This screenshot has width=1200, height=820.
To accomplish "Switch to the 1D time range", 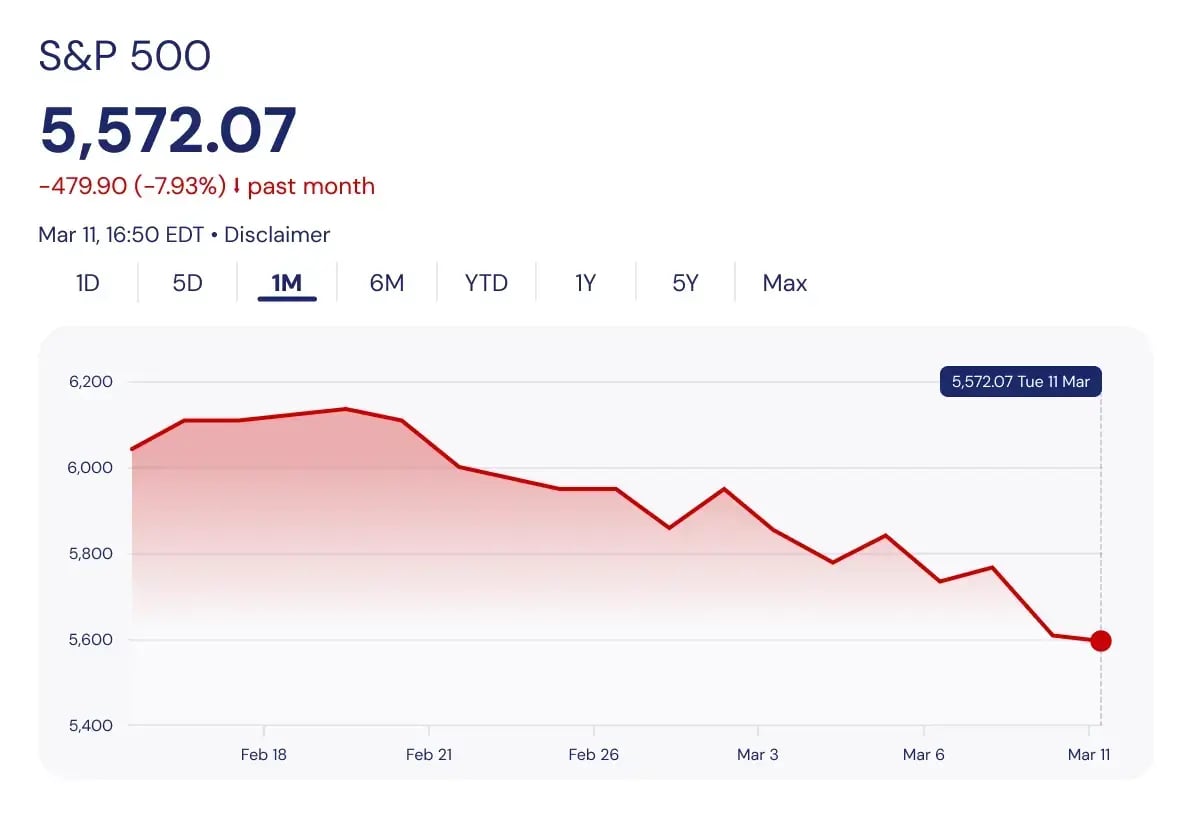I will pos(87,283).
